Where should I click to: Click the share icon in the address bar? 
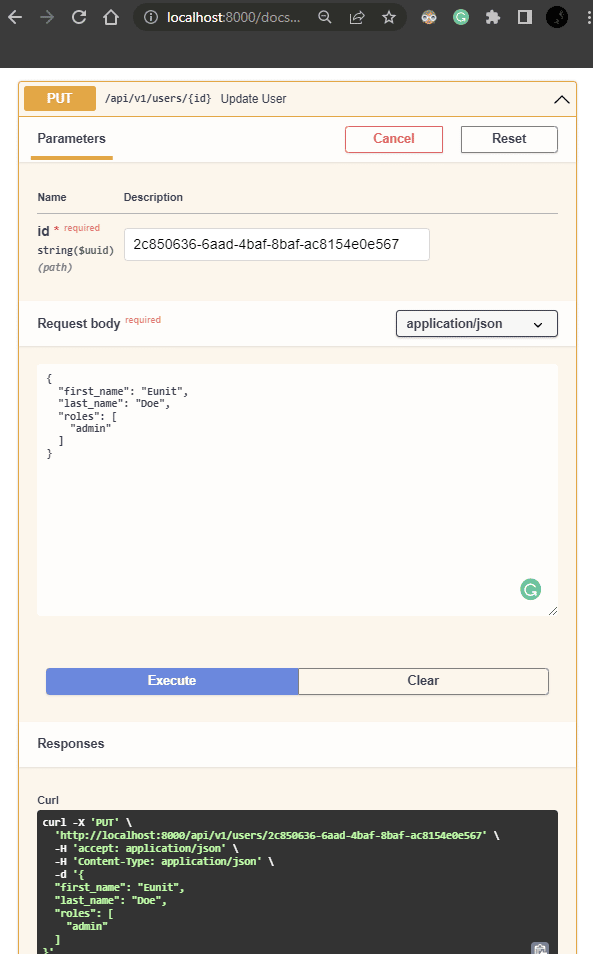(357, 17)
